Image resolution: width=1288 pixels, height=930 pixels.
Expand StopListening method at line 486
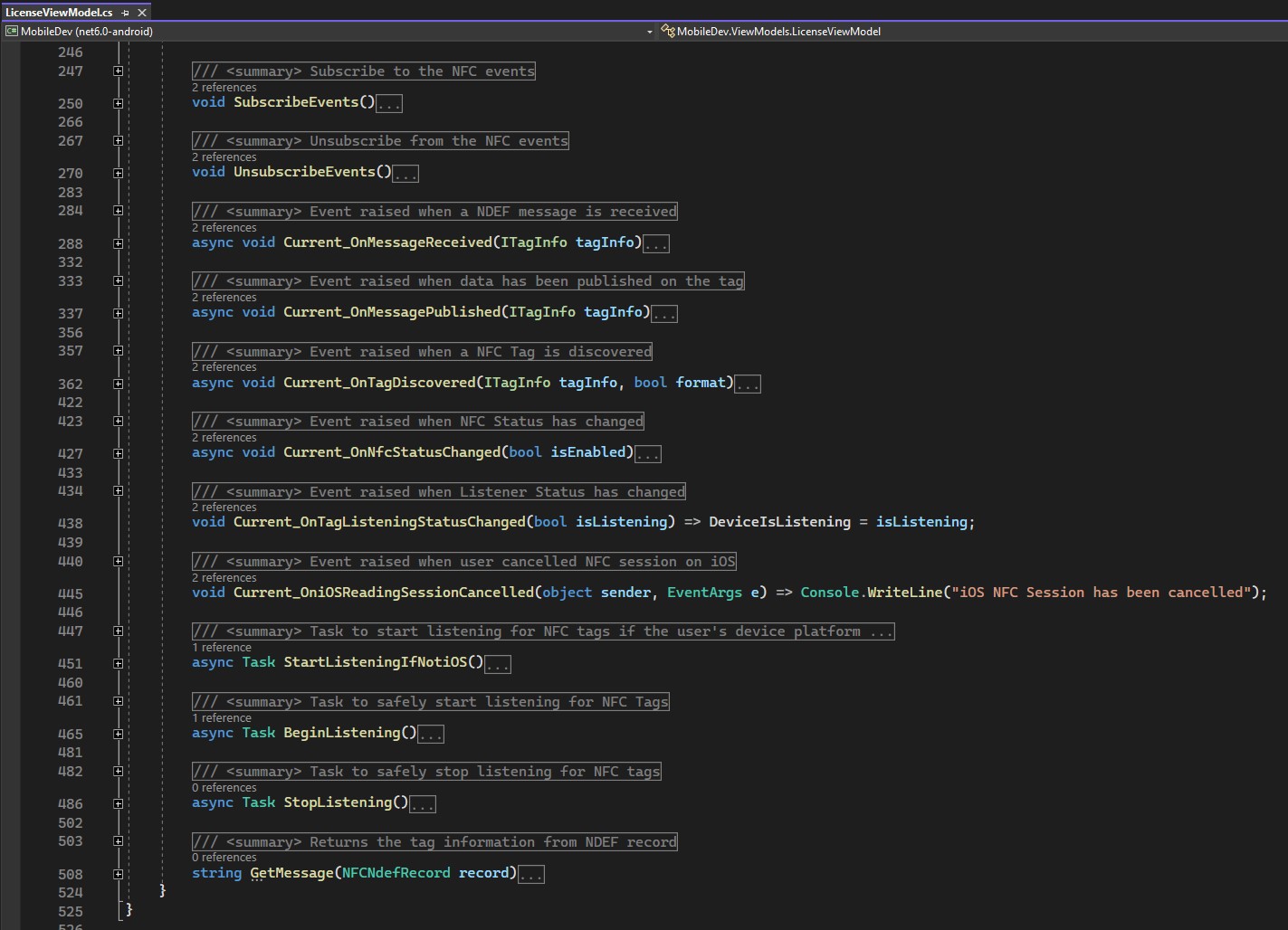tap(118, 803)
